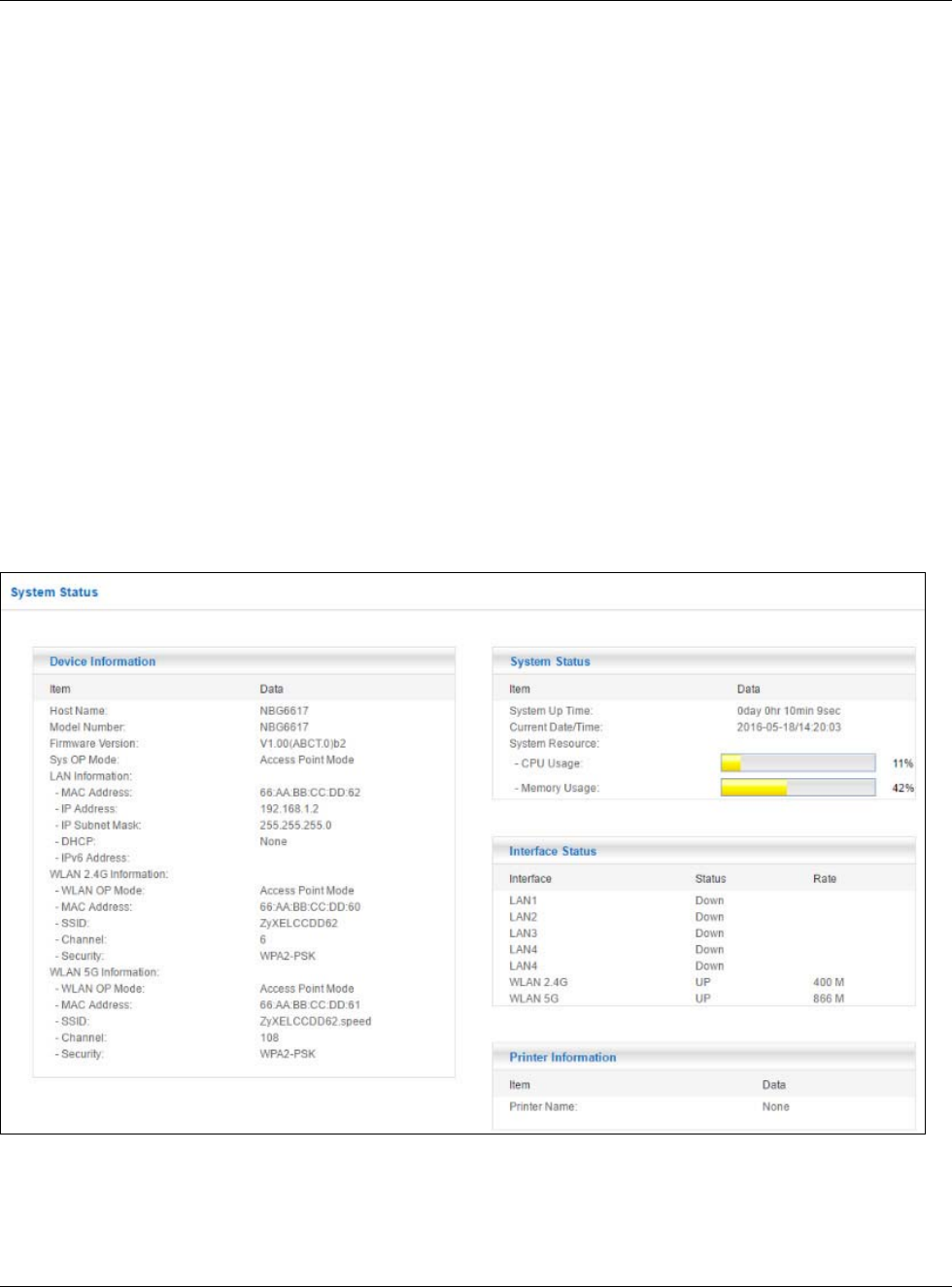Click the 866 M rate value
The height and width of the screenshot is (1287, 952).
pos(829,999)
